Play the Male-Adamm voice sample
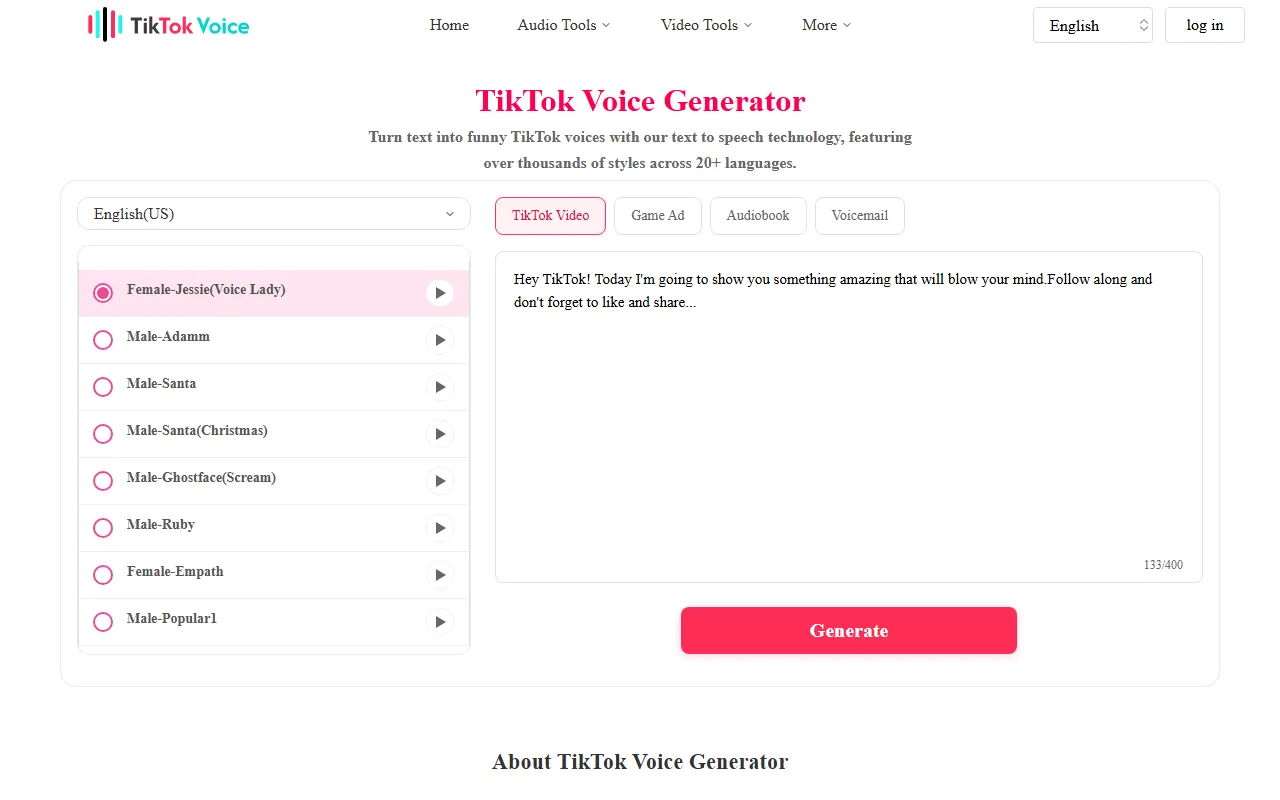 click(439, 340)
